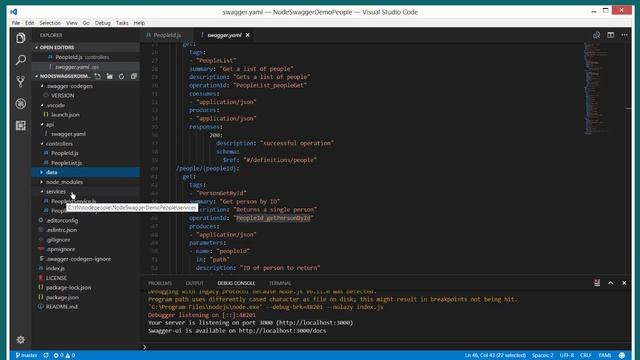Open the Selection menu
The width and height of the screenshot is (640, 360).
(x=50, y=23)
